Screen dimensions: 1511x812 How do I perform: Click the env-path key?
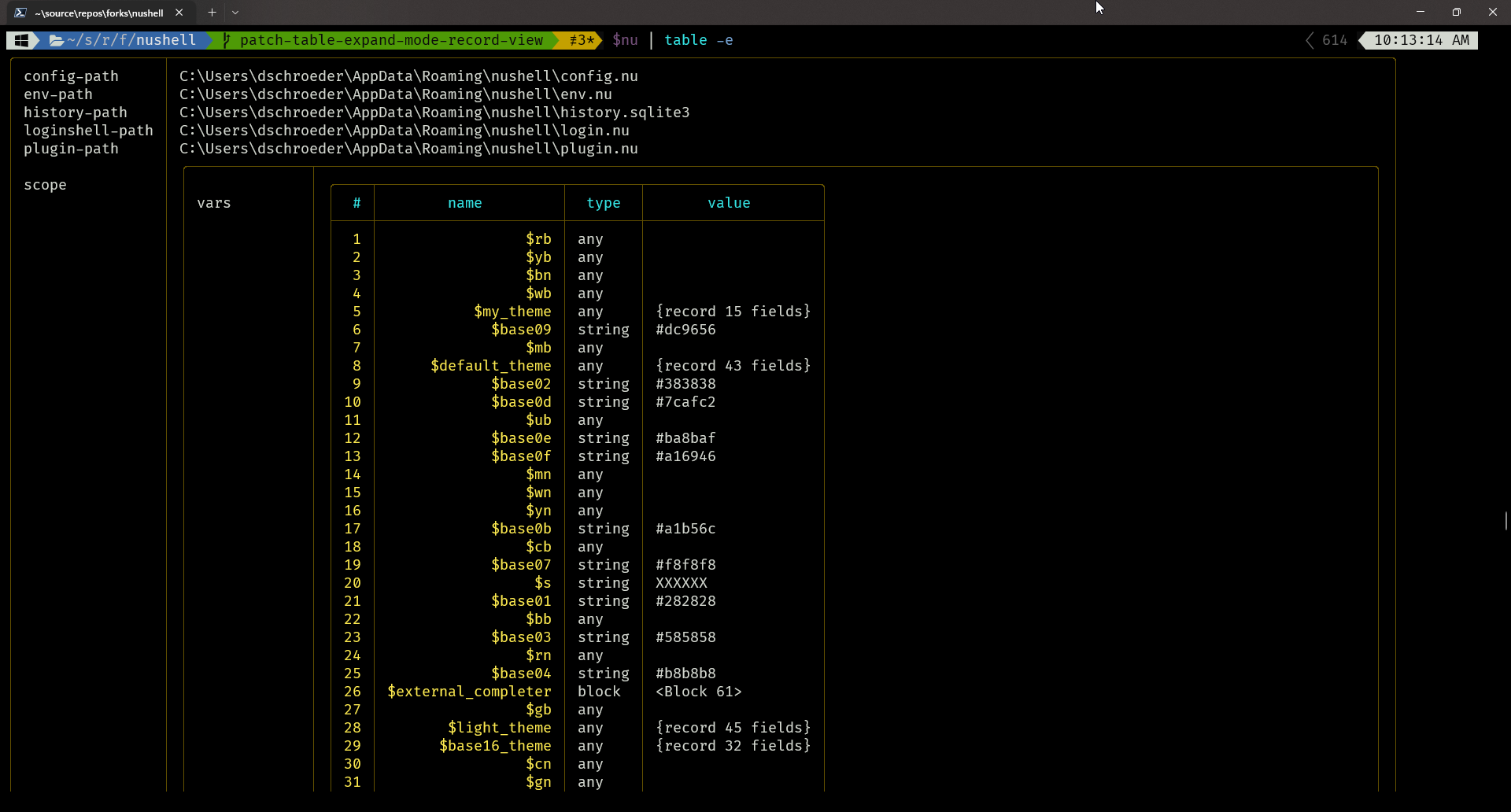click(58, 94)
